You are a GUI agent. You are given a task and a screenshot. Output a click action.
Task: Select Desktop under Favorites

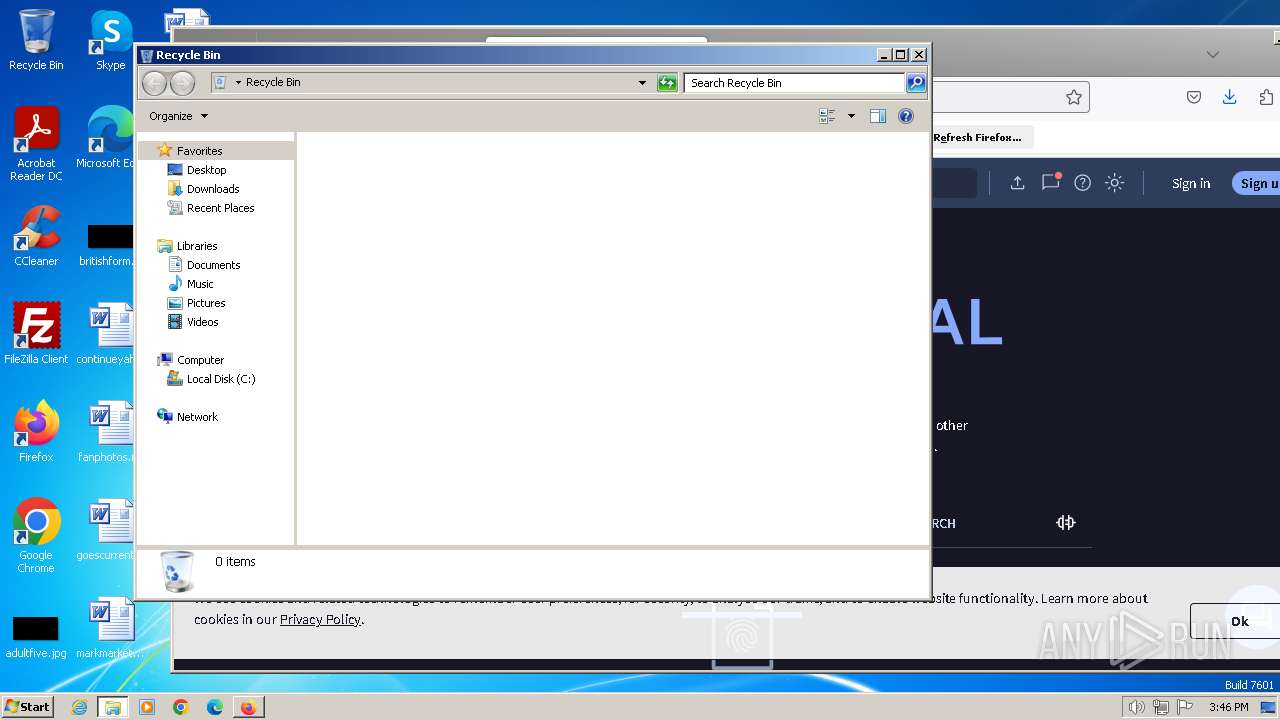click(x=206, y=170)
